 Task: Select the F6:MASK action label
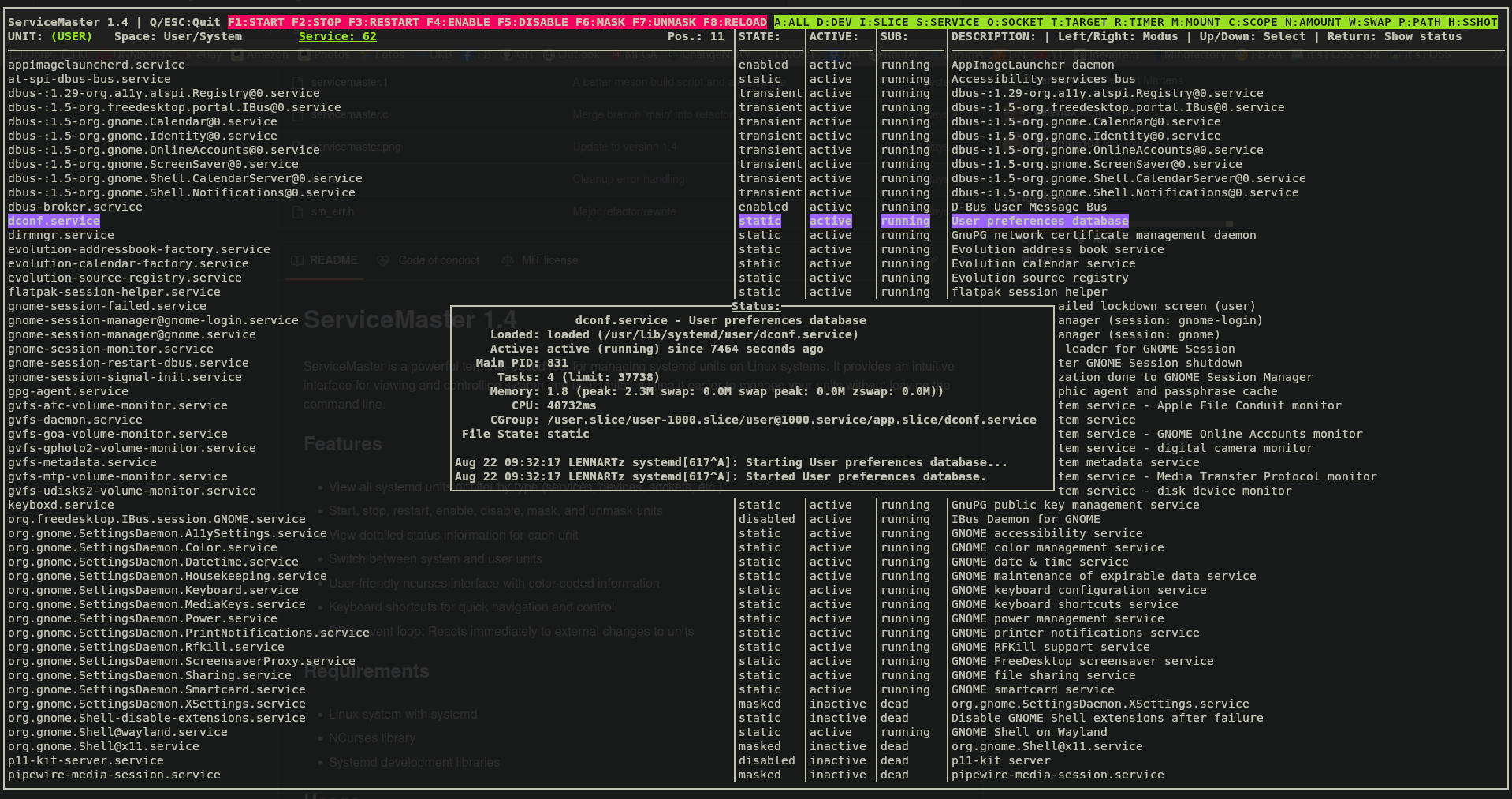pos(600,22)
